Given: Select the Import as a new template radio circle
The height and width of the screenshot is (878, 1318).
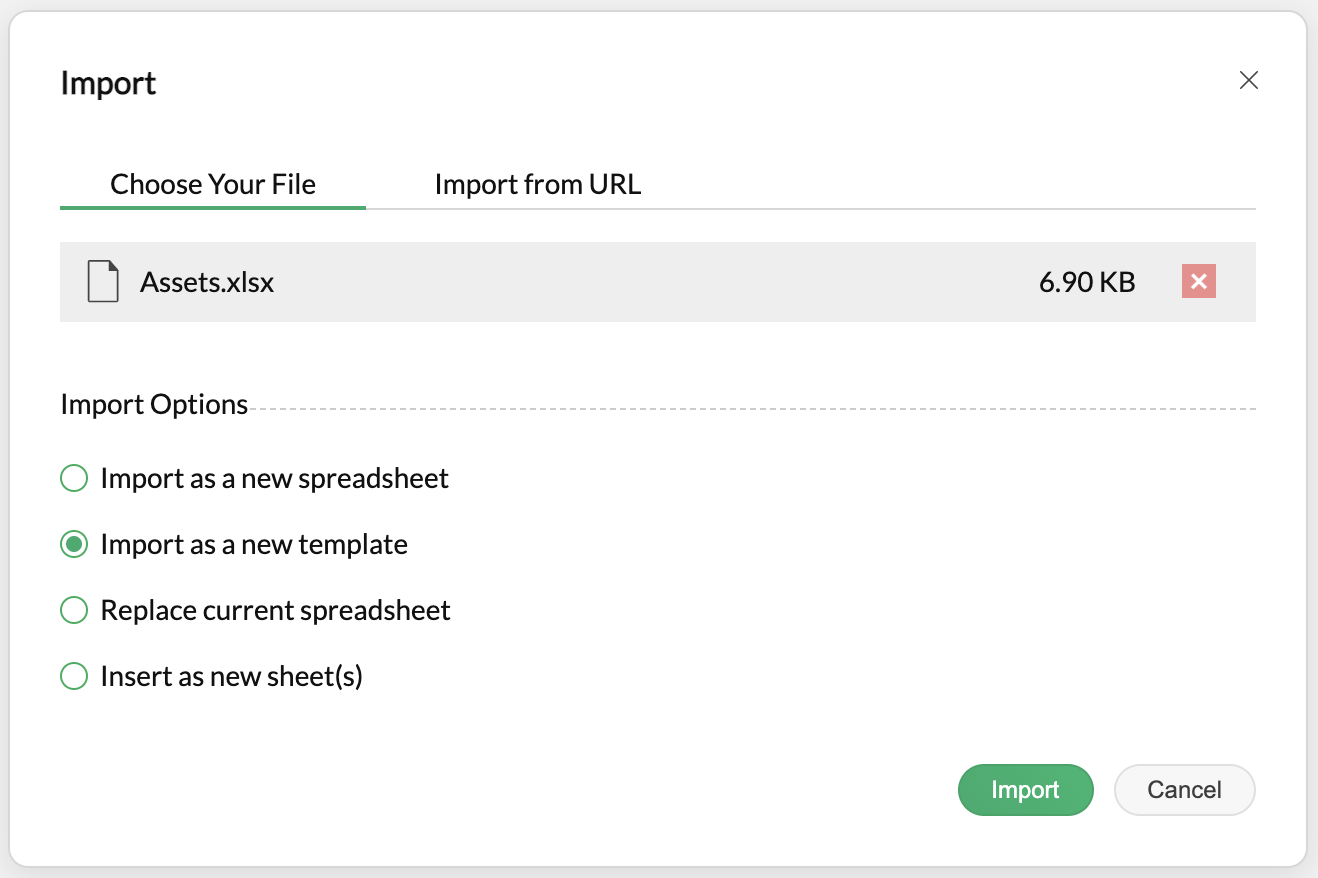Looking at the screenshot, I should click(74, 545).
